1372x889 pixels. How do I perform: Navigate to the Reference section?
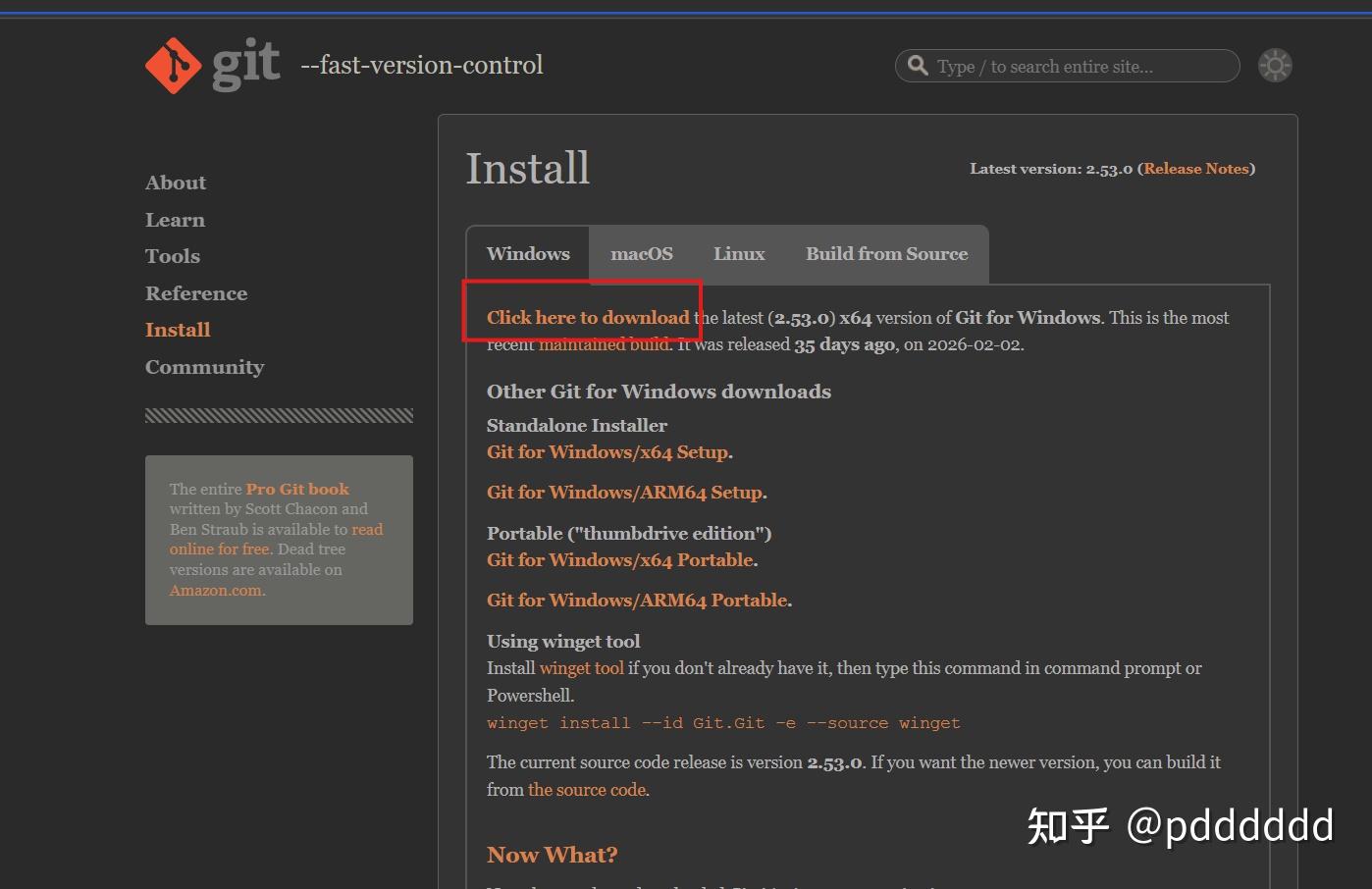[x=196, y=293]
